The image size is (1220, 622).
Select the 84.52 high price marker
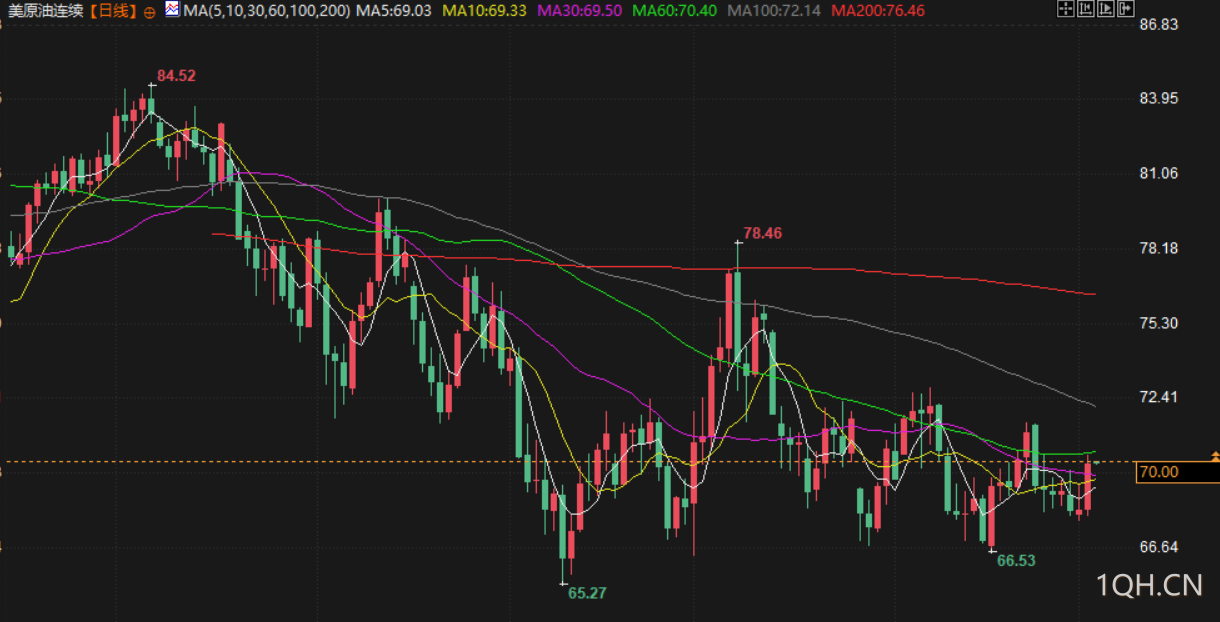coord(176,75)
